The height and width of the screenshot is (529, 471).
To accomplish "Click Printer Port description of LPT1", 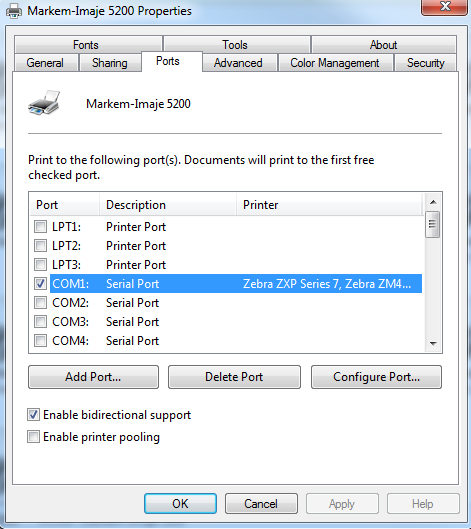I will click(x=136, y=227).
